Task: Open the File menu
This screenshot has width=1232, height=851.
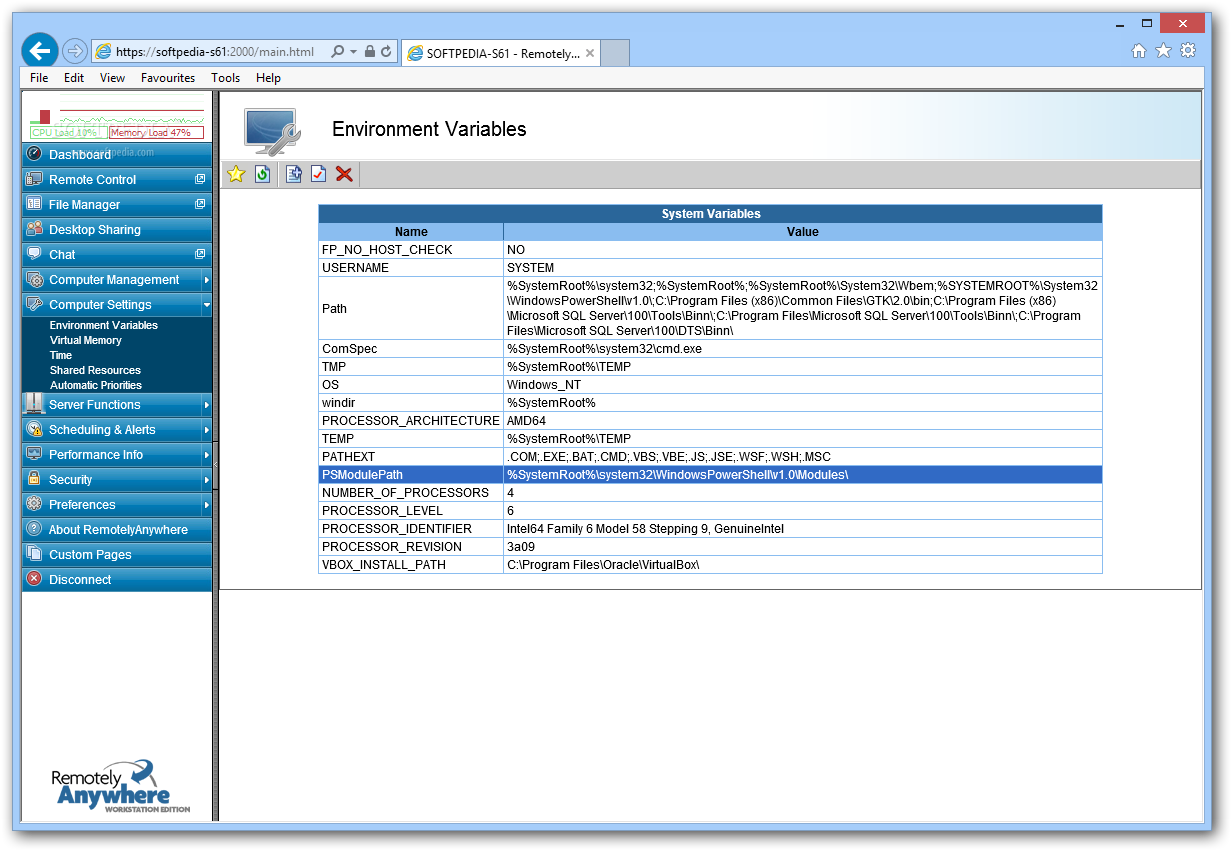Action: pos(39,78)
